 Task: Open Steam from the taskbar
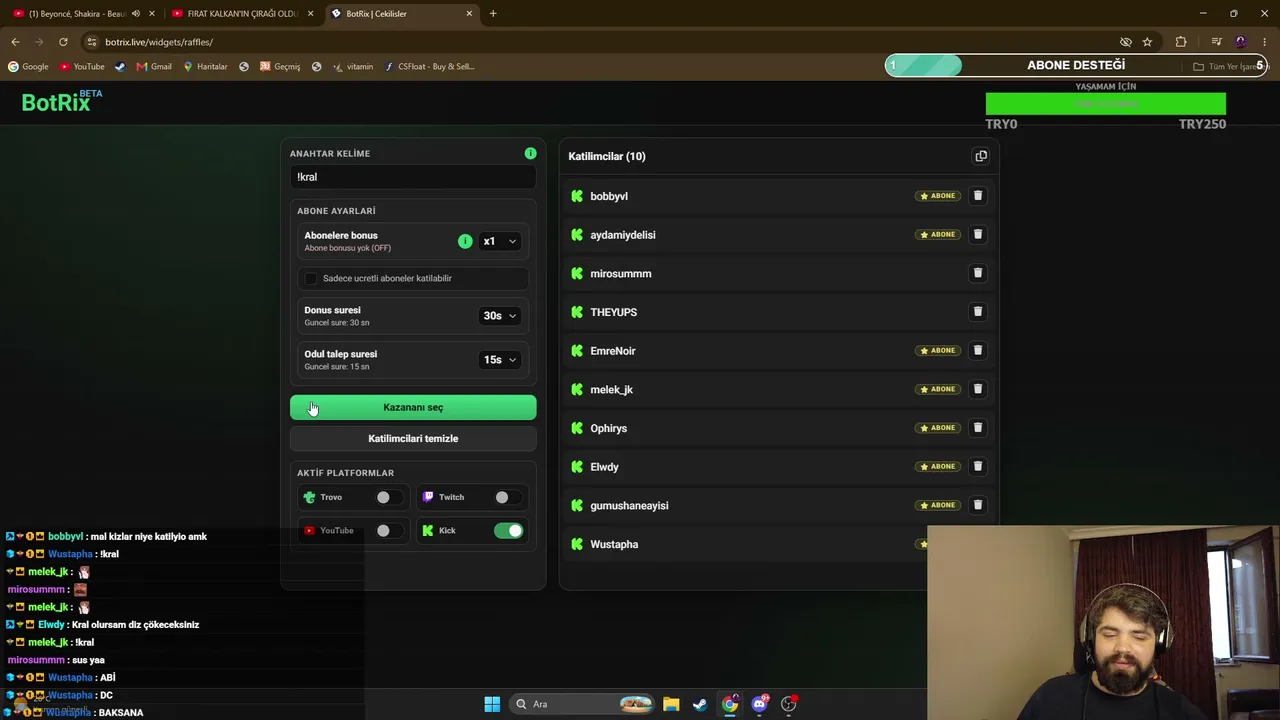[700, 704]
